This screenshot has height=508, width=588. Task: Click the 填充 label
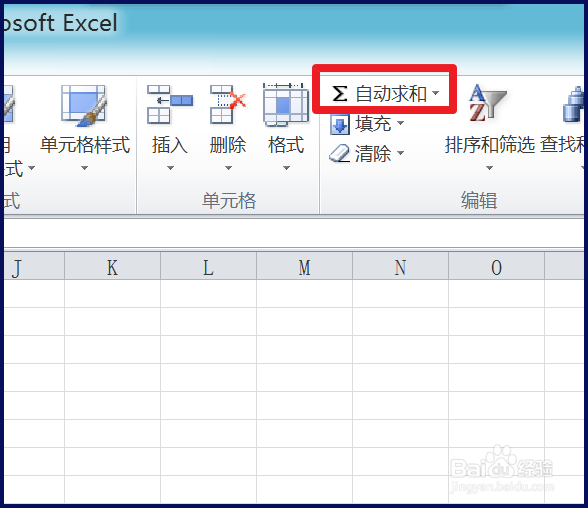373,124
